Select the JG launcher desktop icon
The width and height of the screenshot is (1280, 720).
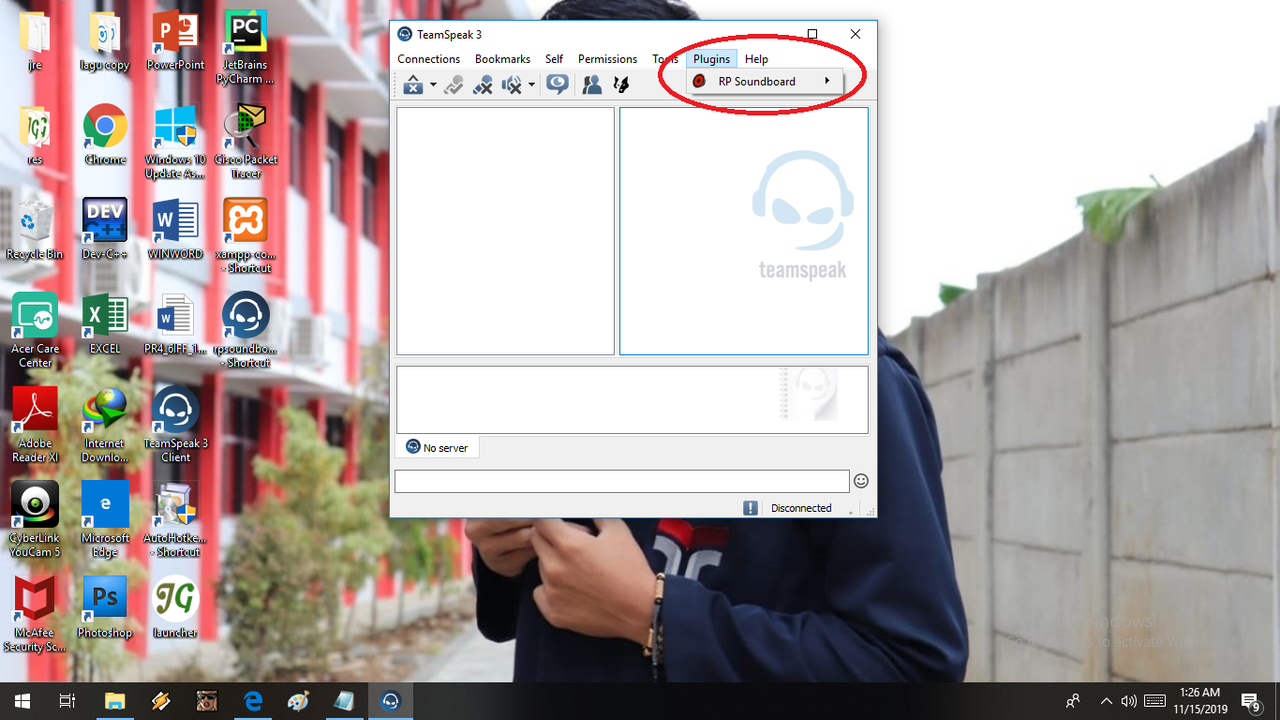point(175,606)
